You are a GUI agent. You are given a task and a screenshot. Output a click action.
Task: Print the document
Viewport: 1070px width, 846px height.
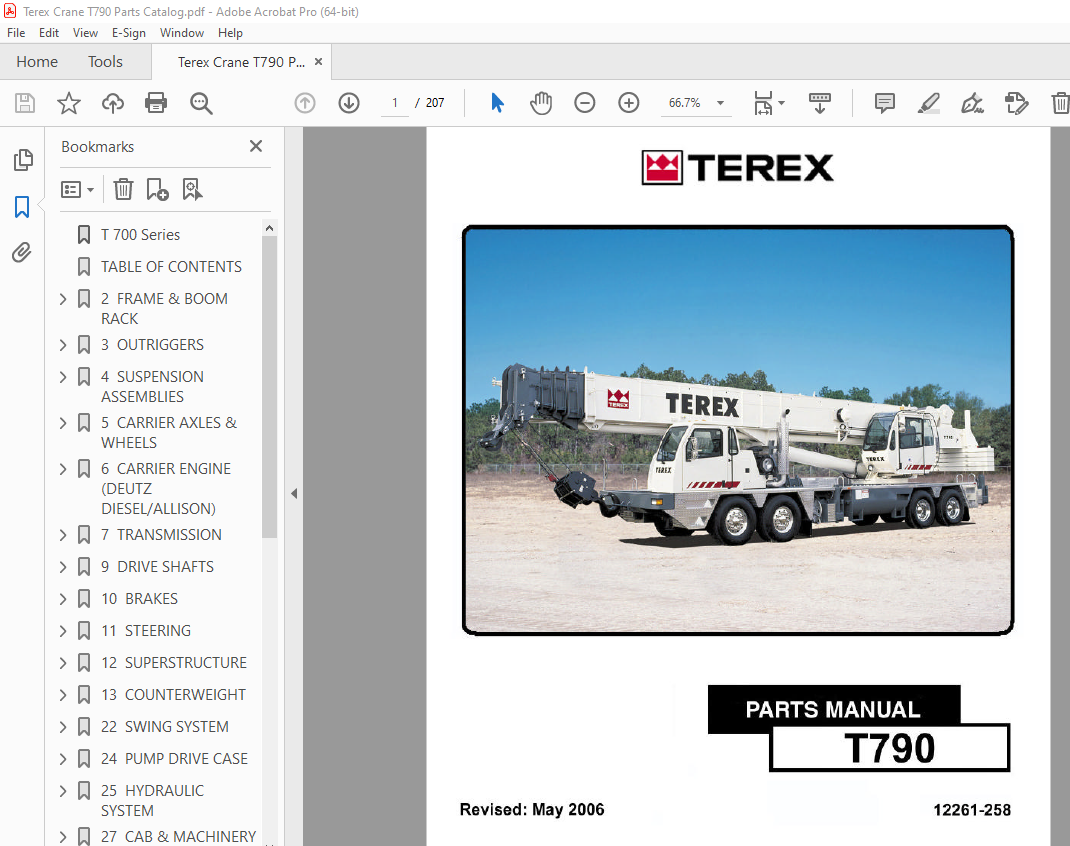(x=156, y=103)
